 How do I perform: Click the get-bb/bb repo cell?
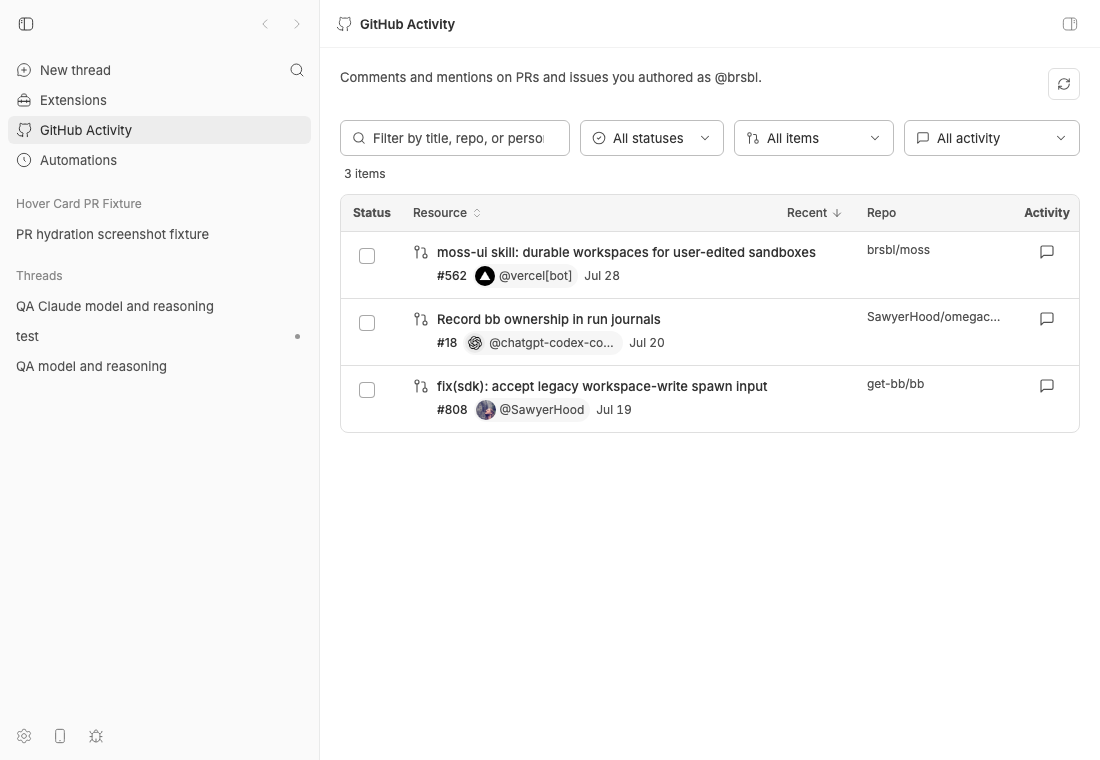(895, 384)
